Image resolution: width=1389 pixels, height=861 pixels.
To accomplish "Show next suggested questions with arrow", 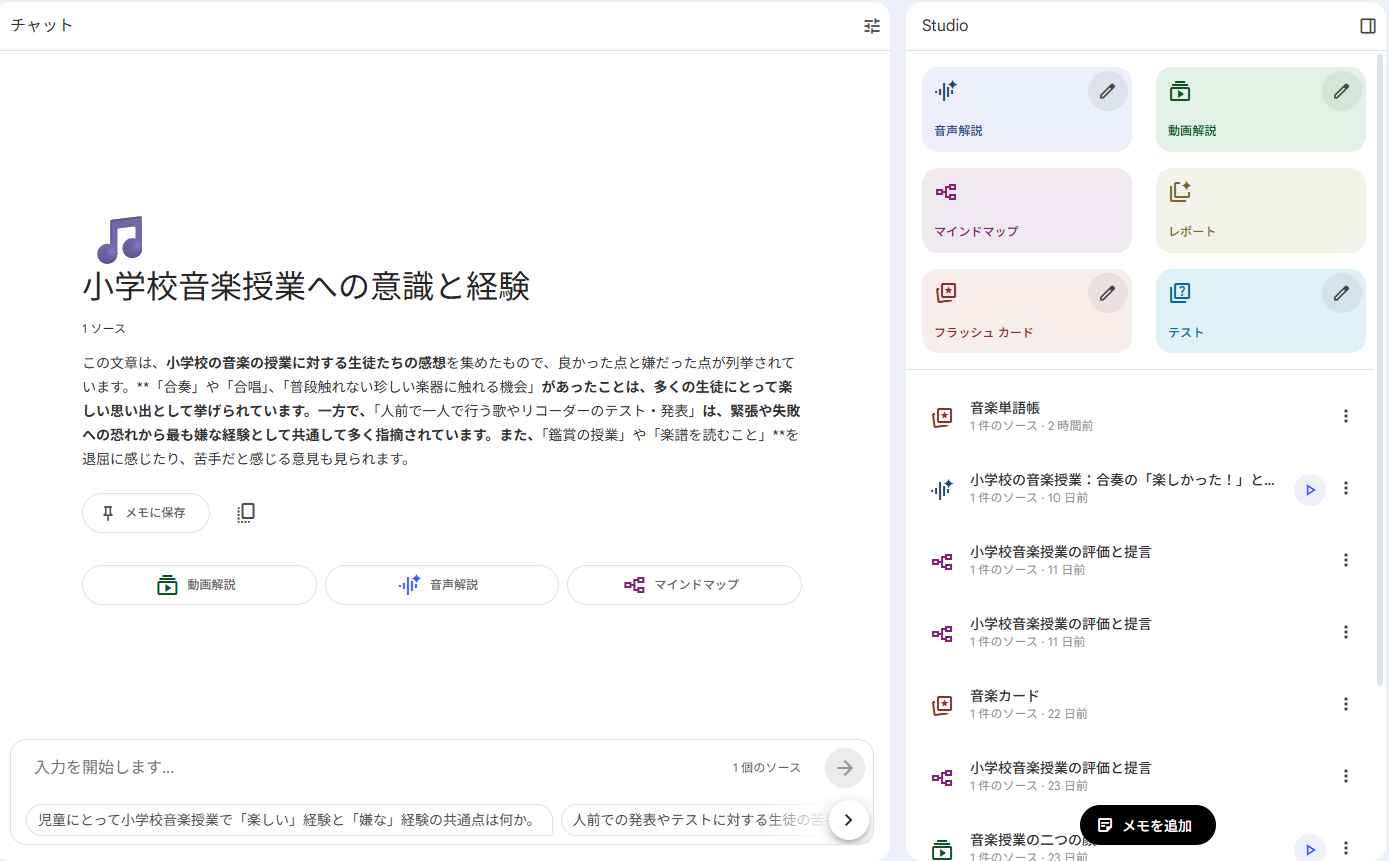I will coord(848,820).
